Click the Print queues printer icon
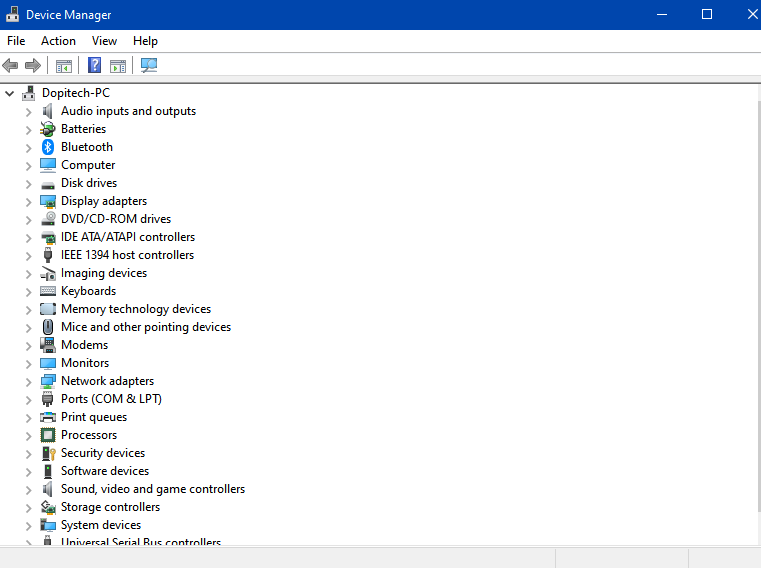This screenshot has width=761, height=568. [48, 417]
